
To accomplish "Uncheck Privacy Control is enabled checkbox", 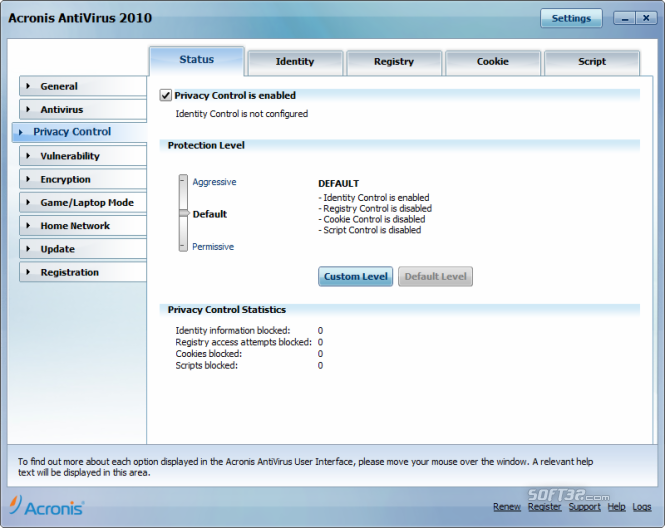I will click(165, 95).
